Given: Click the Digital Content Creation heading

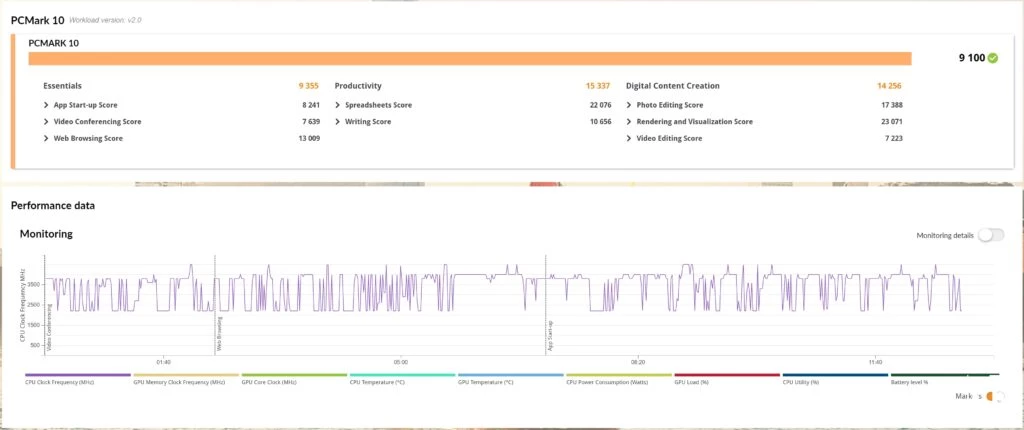Looking at the screenshot, I should 673,86.
